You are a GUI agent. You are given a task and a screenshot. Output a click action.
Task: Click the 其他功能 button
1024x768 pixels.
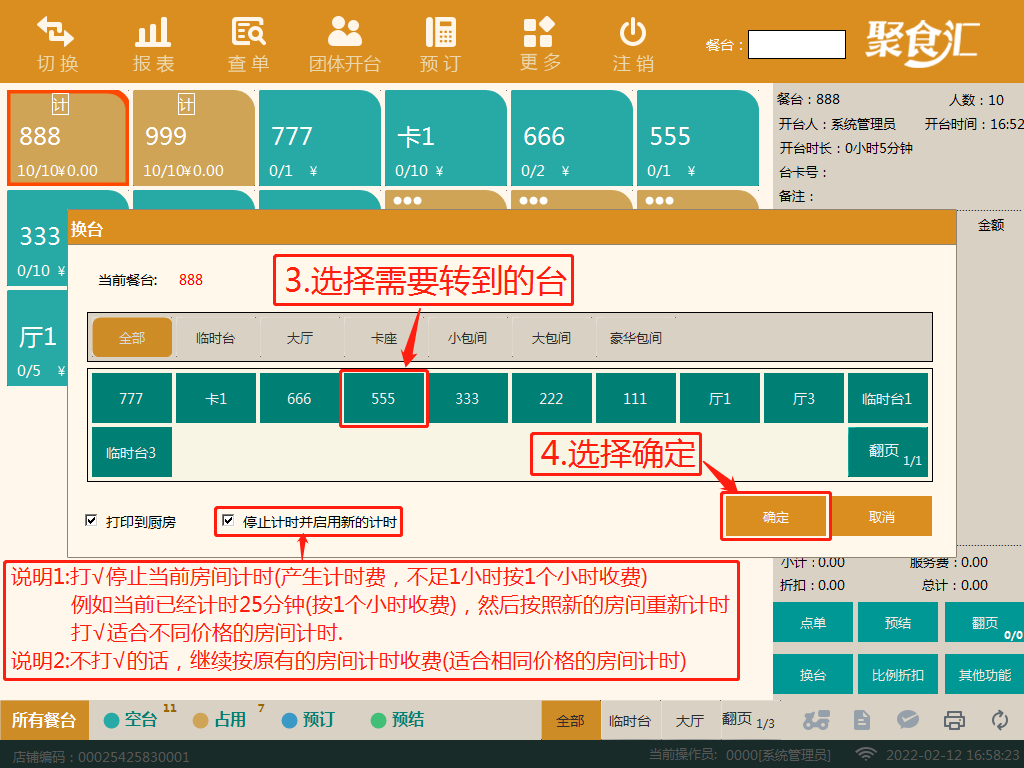tap(984, 674)
